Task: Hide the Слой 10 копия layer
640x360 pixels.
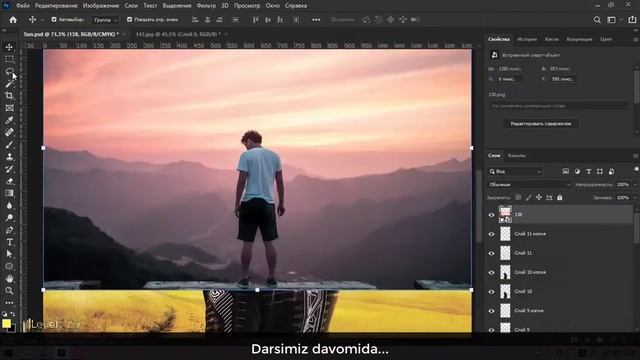Action: pos(491,272)
